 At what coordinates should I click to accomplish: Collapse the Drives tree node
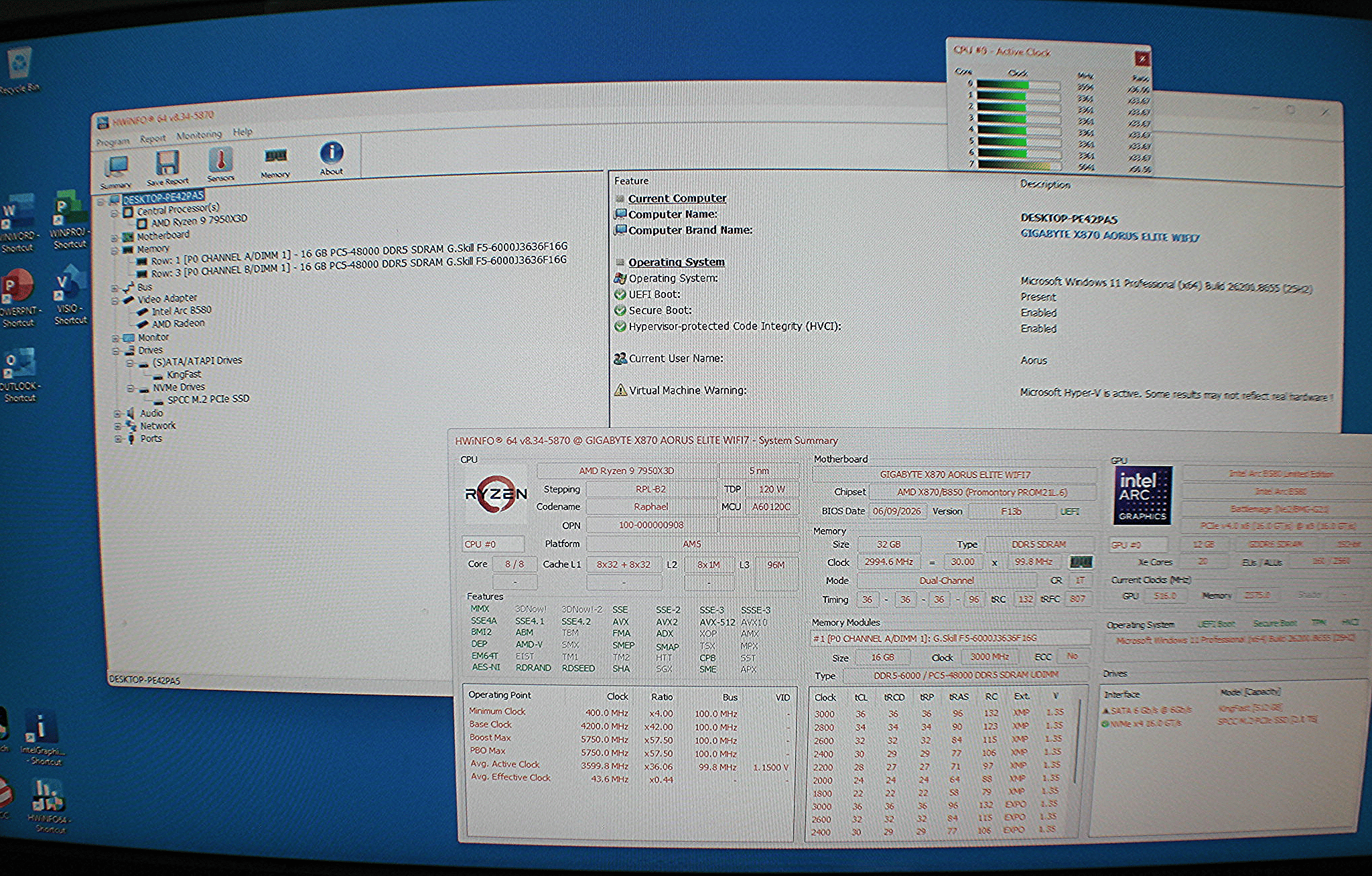(x=116, y=351)
